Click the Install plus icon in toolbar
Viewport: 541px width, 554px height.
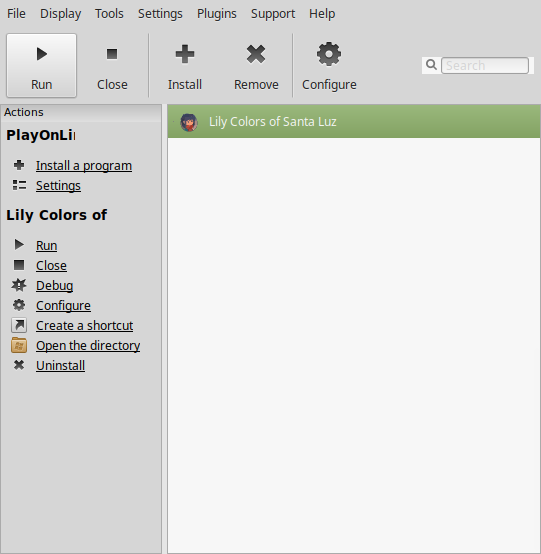pyautogui.click(x=185, y=54)
